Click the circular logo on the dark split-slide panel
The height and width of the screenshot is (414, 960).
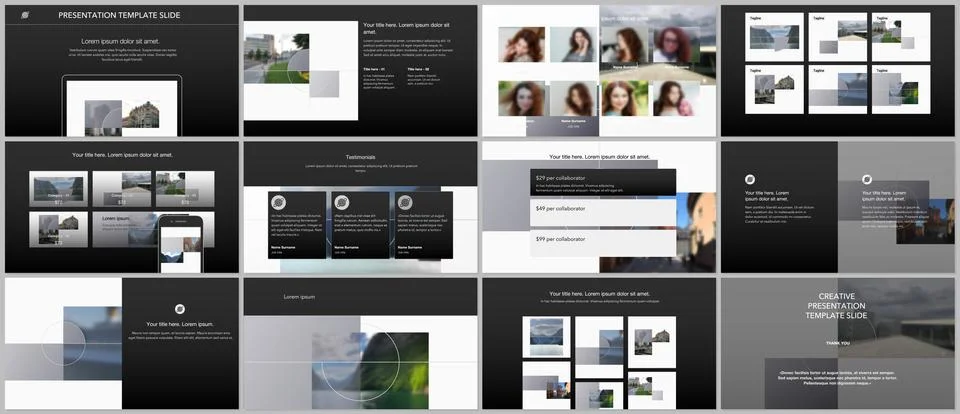[x=750, y=179]
